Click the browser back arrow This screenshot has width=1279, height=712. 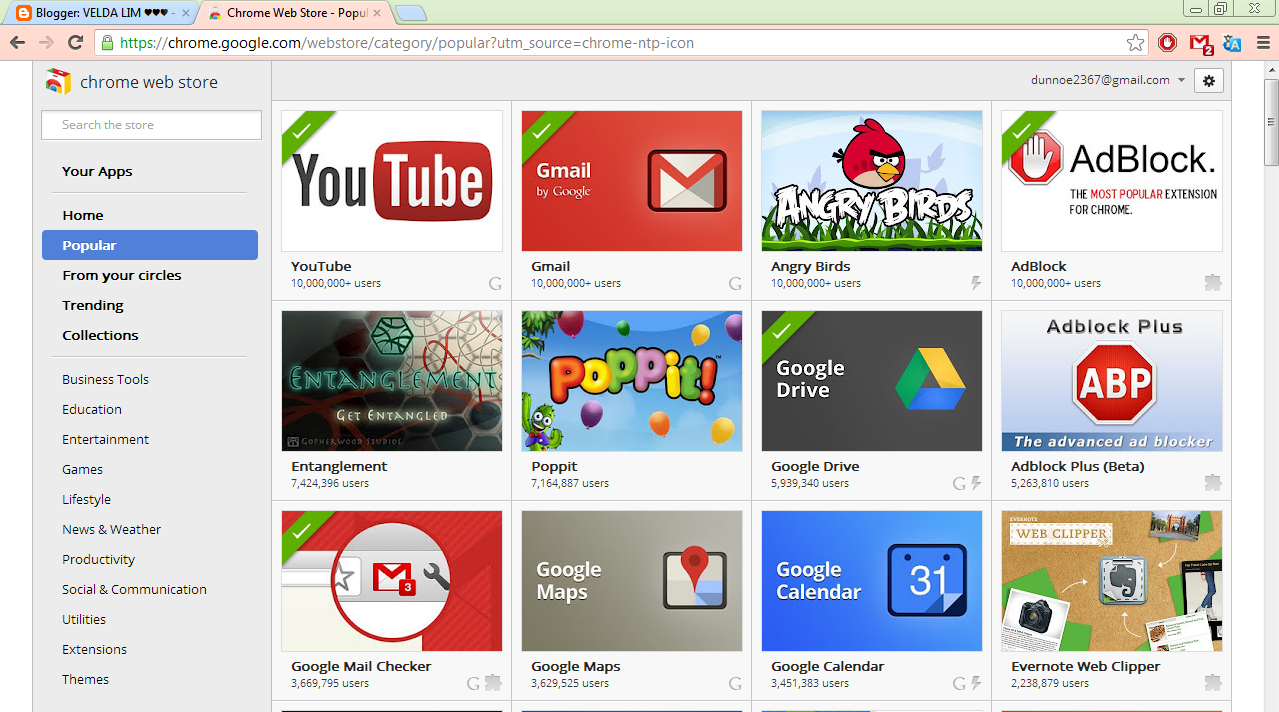[x=17, y=42]
